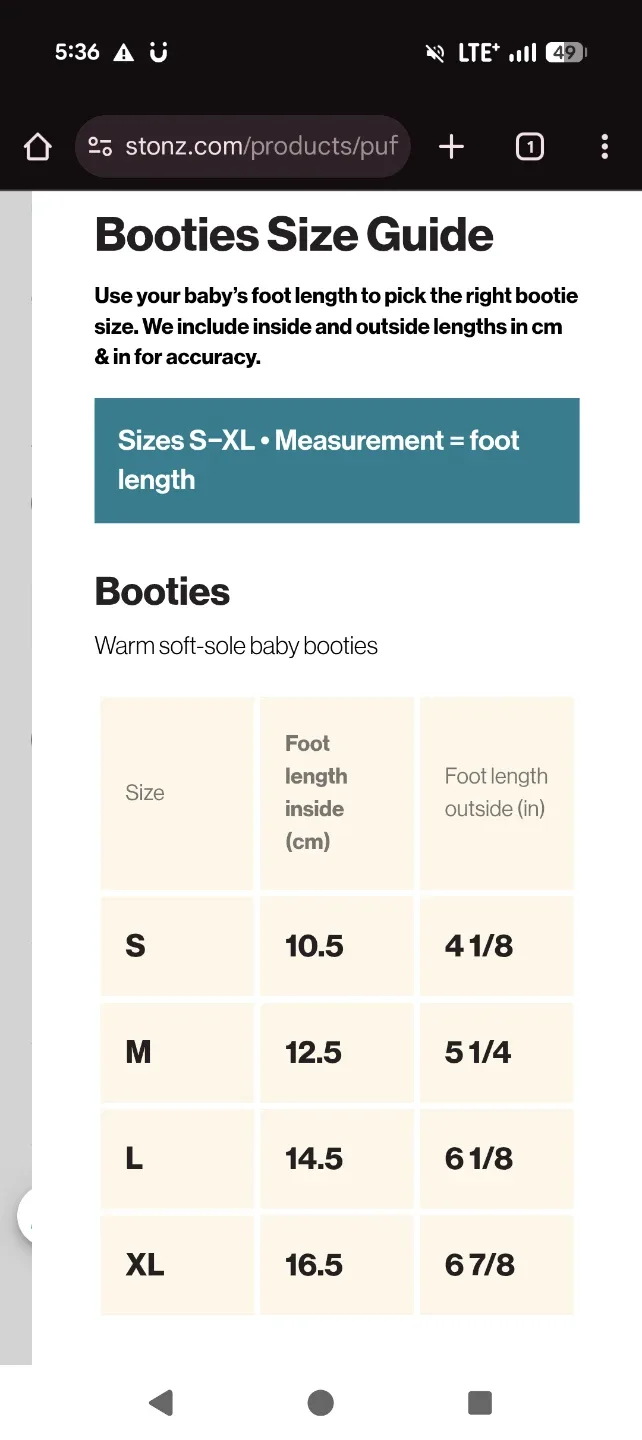The height and width of the screenshot is (1440, 642).
Task: Open site connection settings in the address bar
Action: [99, 146]
